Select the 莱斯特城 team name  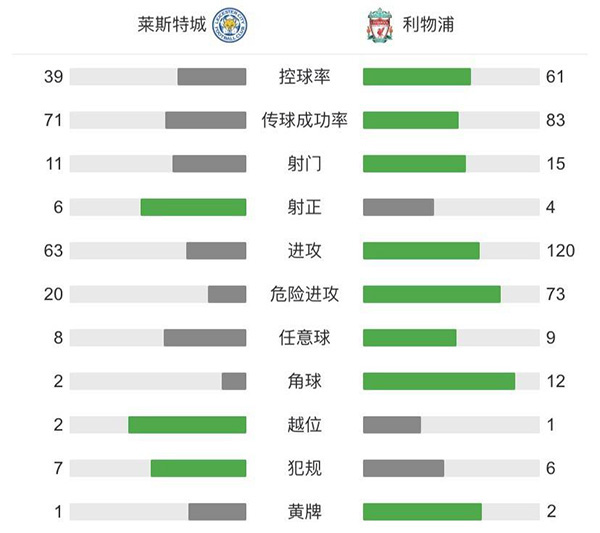click(x=172, y=25)
